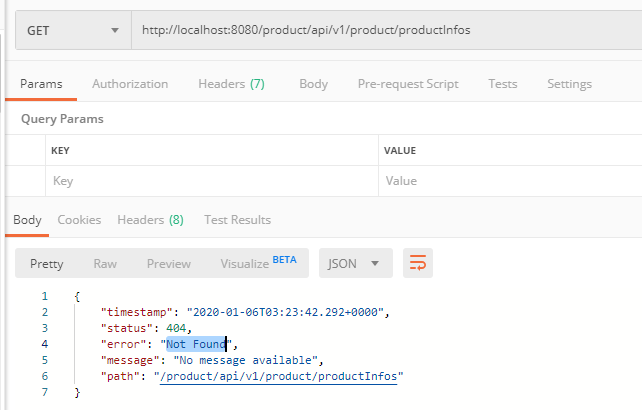
Task: Open the response Cookies tab
Action: click(79, 220)
